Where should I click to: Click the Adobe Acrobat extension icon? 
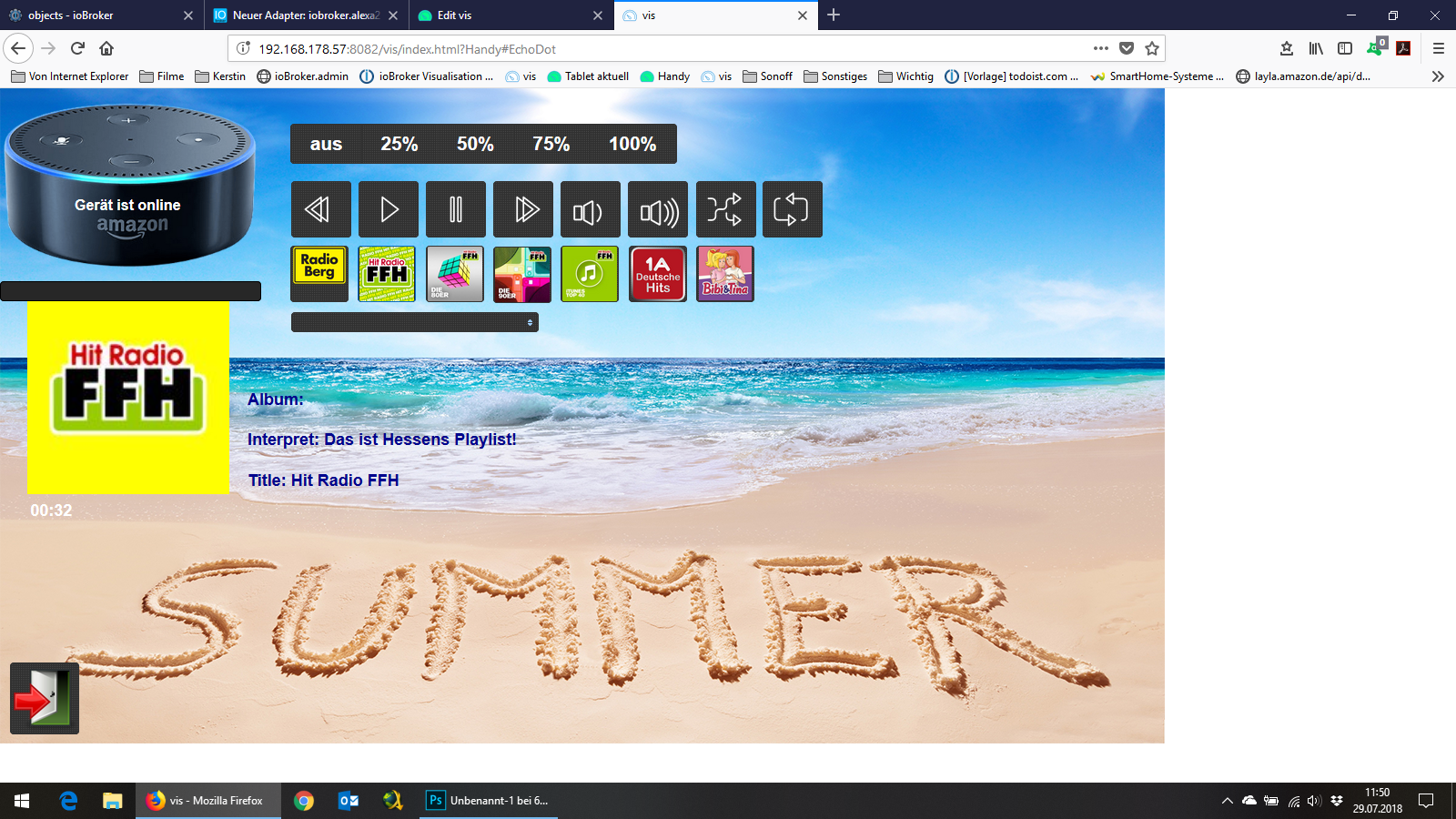pyautogui.click(x=1403, y=48)
